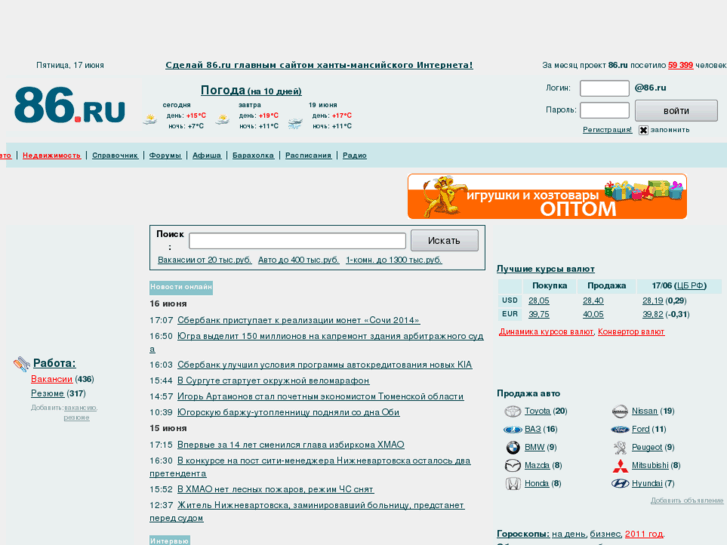Open the Регистрация link

pyautogui.click(x=607, y=130)
